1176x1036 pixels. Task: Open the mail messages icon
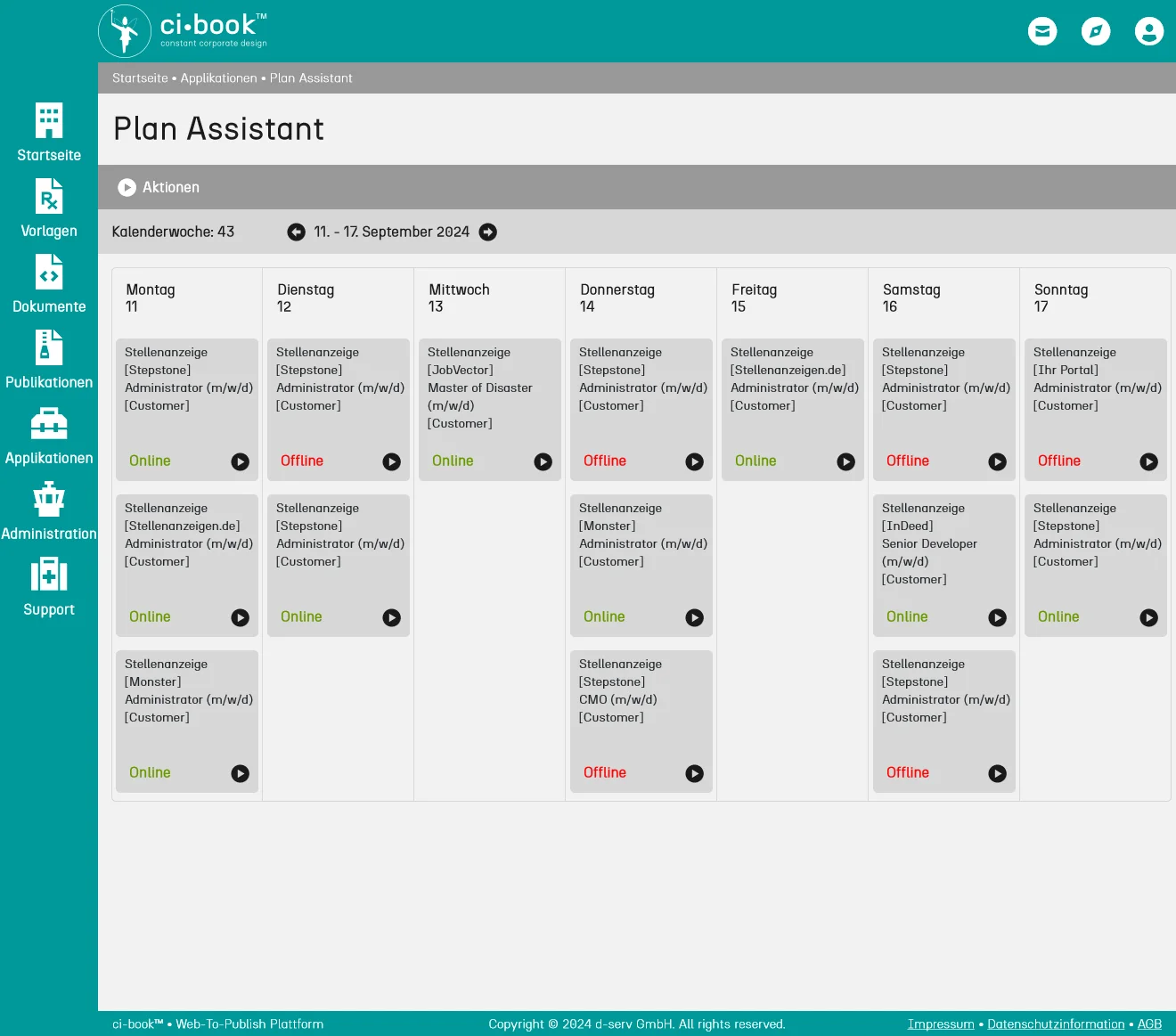tap(1042, 31)
